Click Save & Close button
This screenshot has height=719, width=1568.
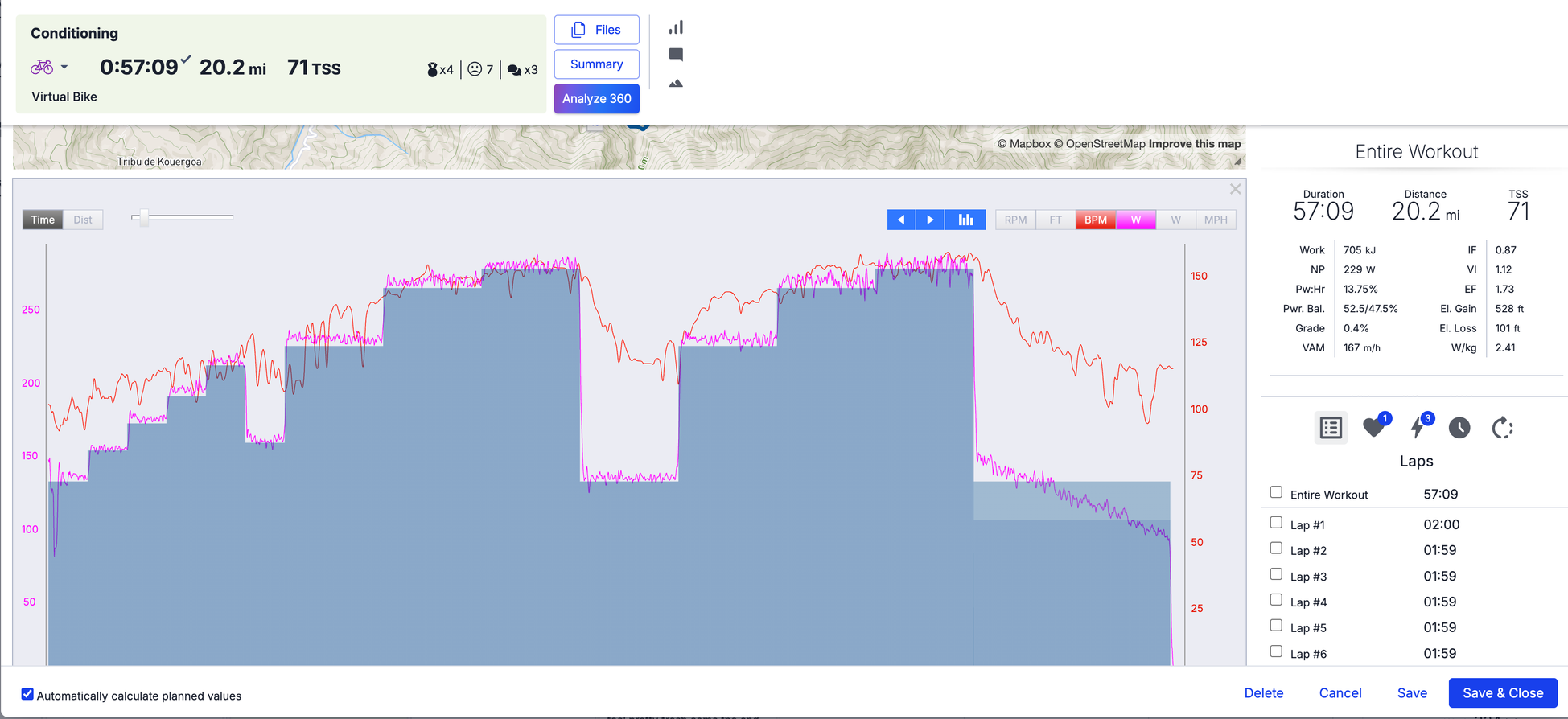1502,692
